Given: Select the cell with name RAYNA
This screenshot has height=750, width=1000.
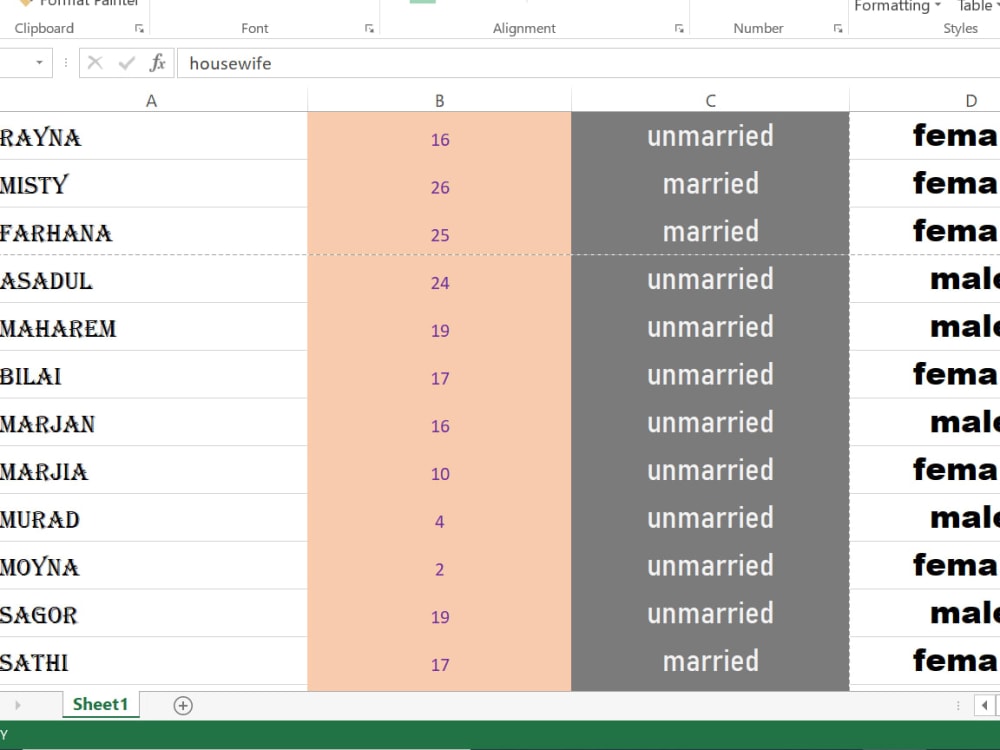Looking at the screenshot, I should (x=153, y=136).
